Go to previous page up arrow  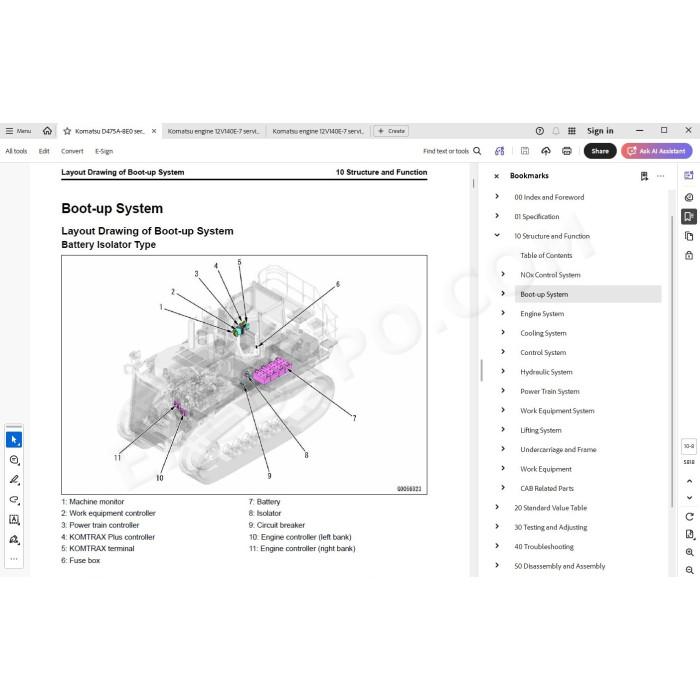(x=689, y=481)
